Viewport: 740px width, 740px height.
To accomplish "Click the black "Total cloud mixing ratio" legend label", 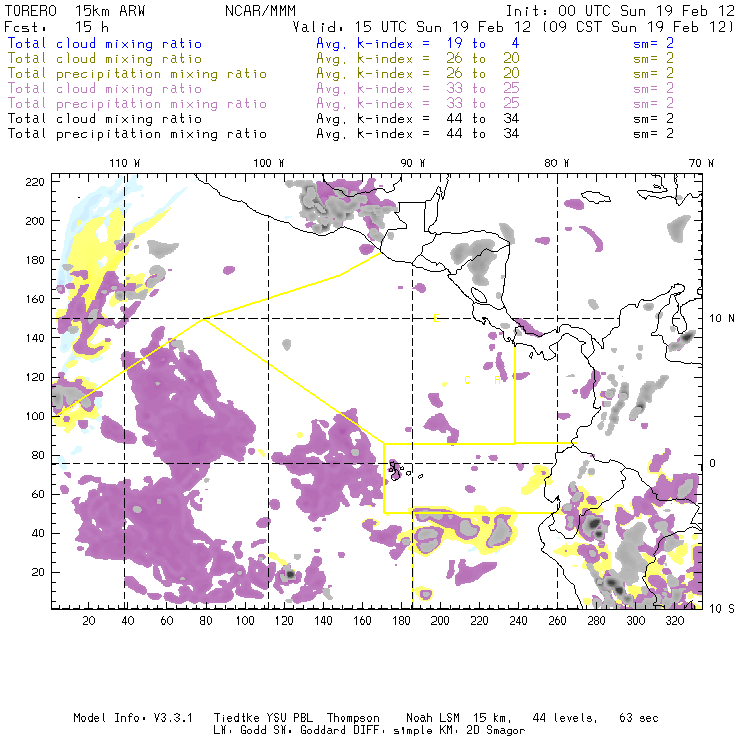I will pos(105,118).
